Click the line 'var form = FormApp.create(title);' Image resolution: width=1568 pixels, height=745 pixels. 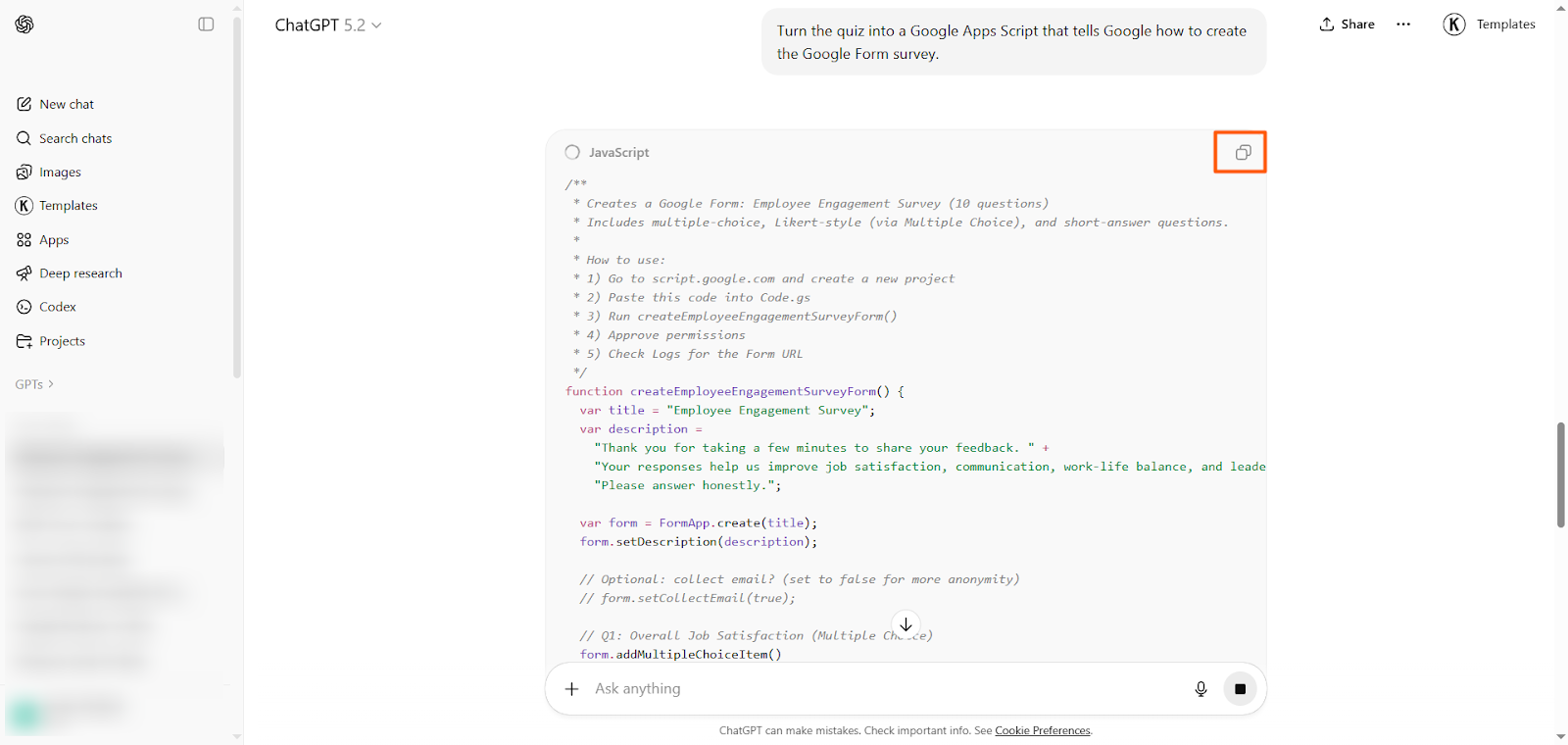click(698, 523)
